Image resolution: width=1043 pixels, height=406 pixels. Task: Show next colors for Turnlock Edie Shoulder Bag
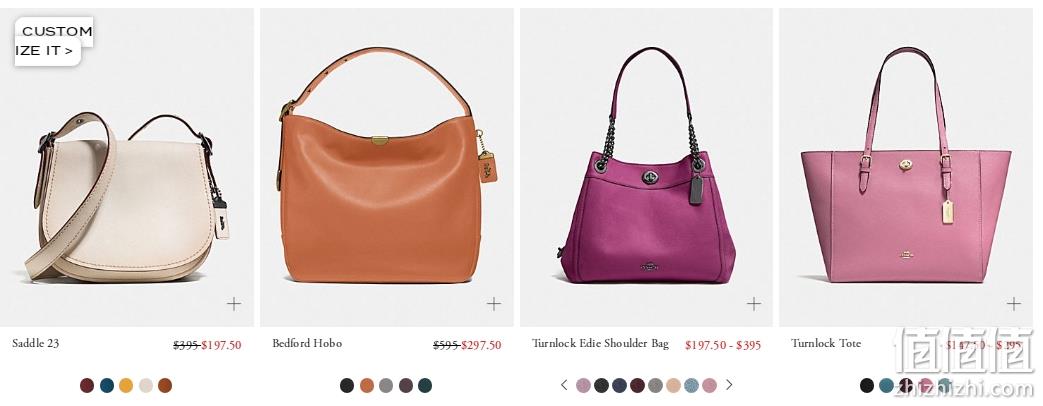[x=729, y=385]
